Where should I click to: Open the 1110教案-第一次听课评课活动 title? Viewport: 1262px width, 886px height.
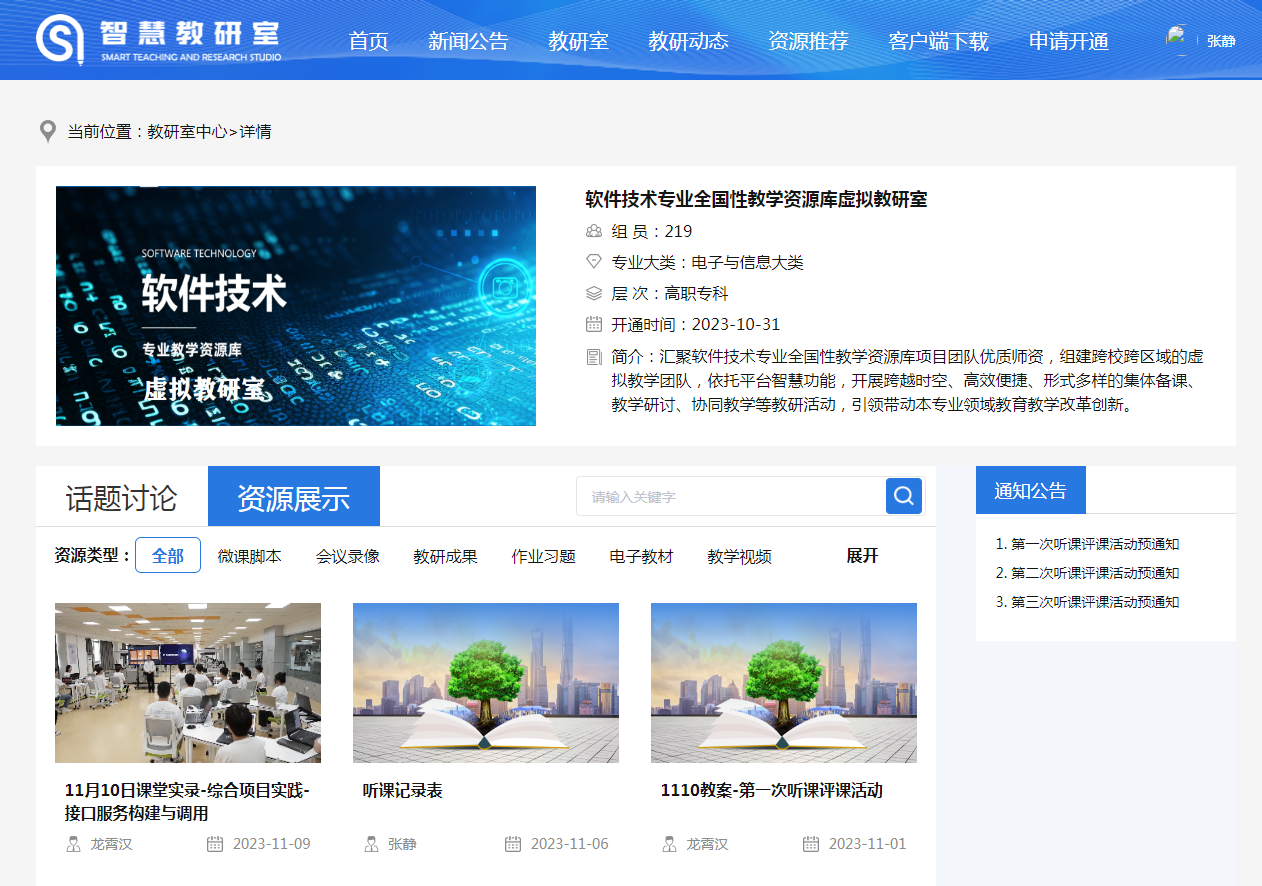point(772,790)
